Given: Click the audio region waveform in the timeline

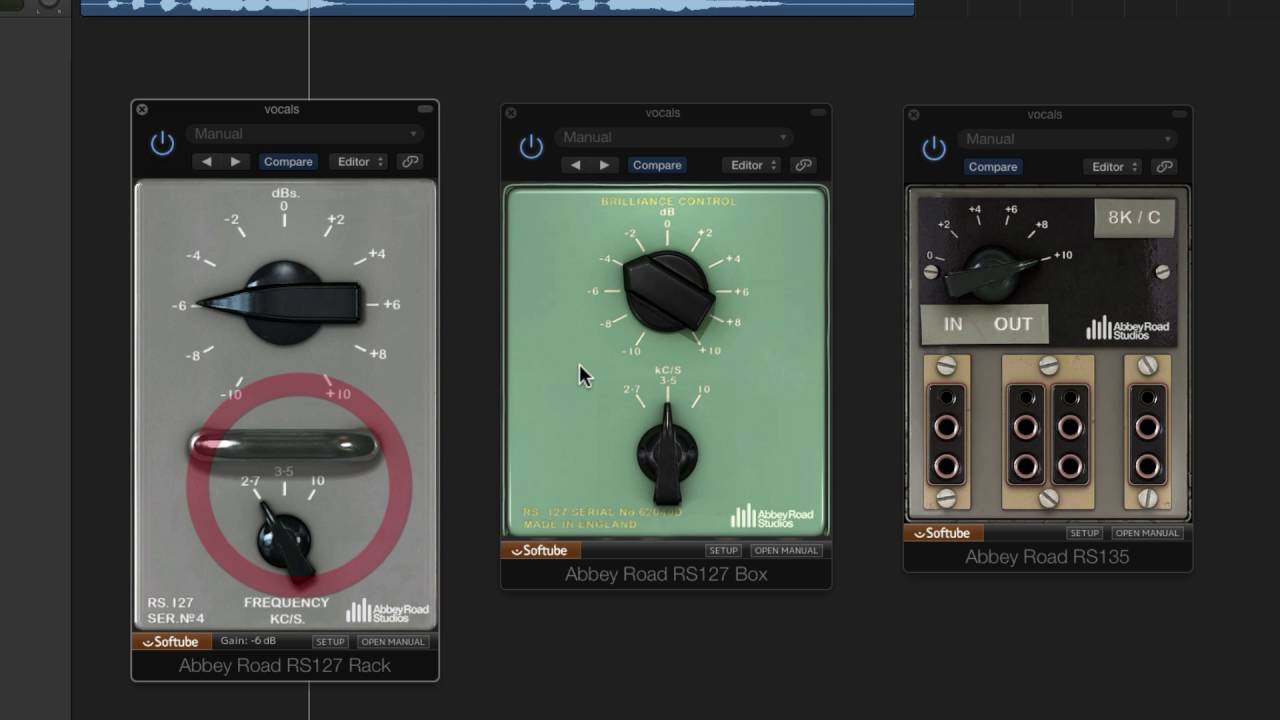Looking at the screenshot, I should tap(497, 7).
